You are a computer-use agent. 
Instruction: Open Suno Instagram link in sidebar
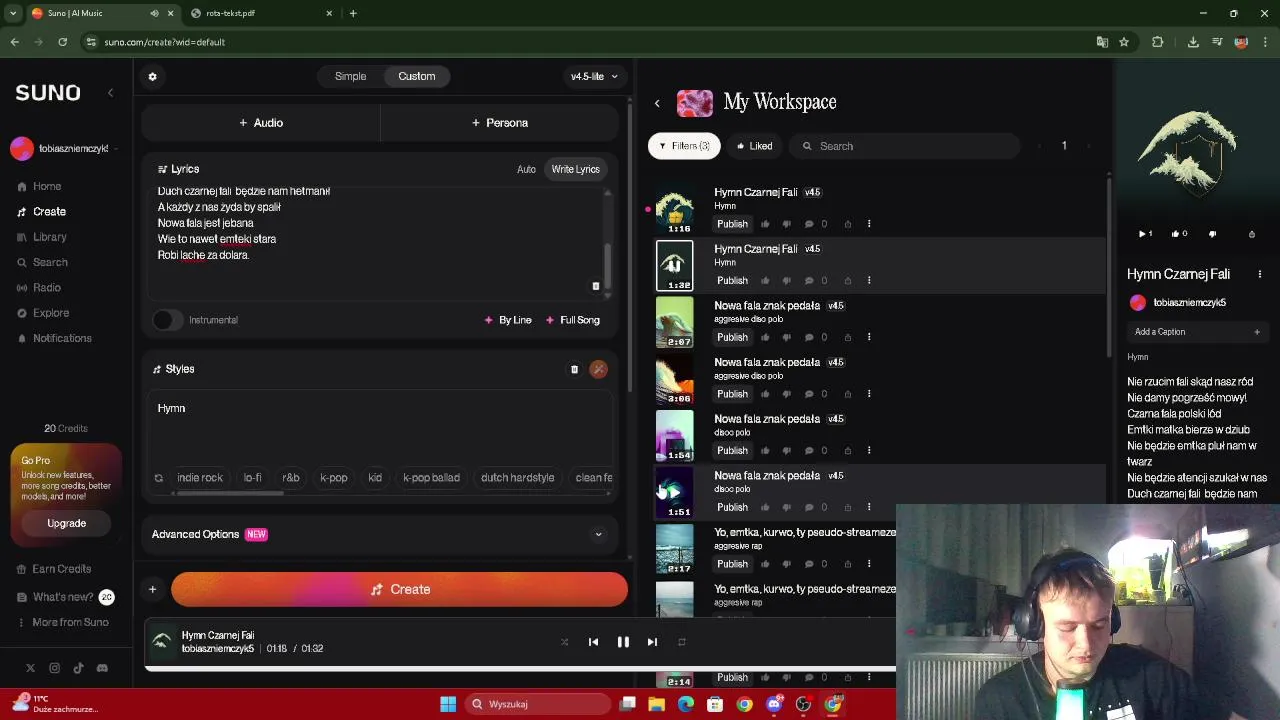pos(54,668)
